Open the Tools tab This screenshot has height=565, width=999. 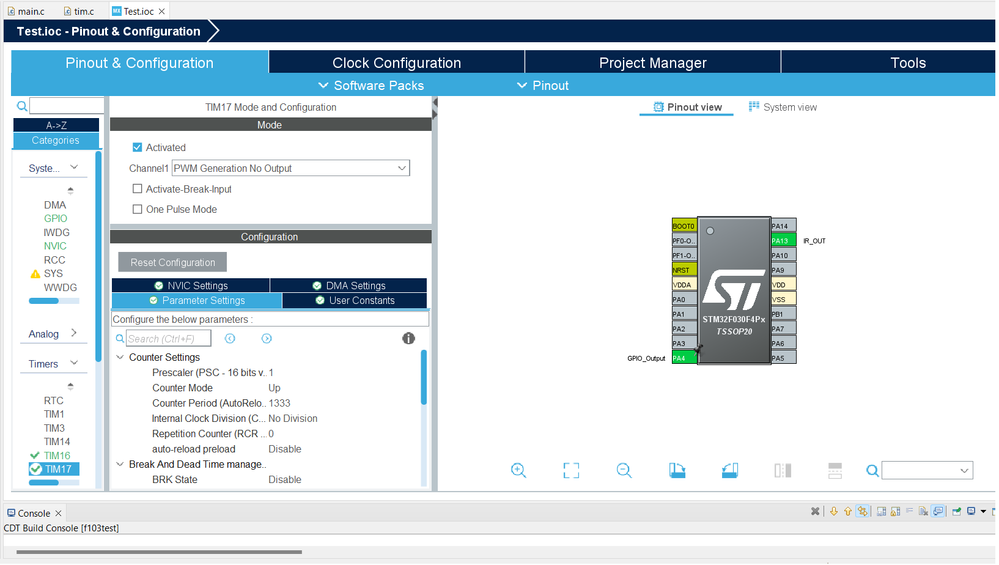907,62
